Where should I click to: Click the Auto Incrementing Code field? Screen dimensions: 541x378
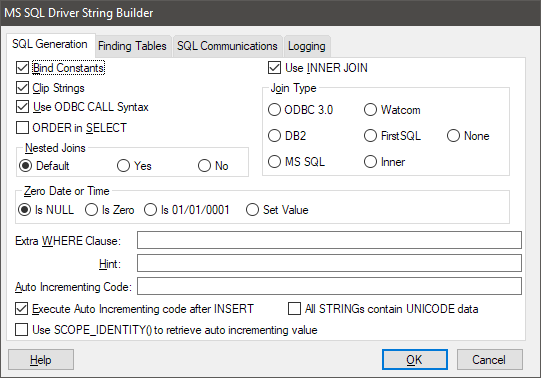click(329, 286)
